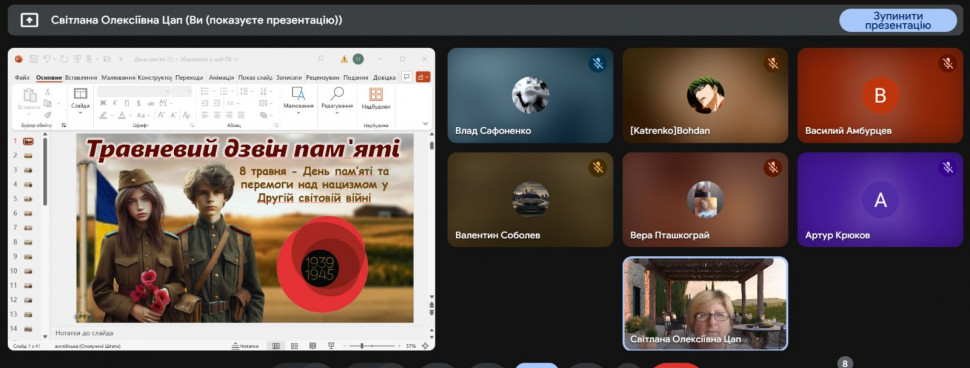
Task: Toggle Underline formatting
Action: [x=127, y=103]
